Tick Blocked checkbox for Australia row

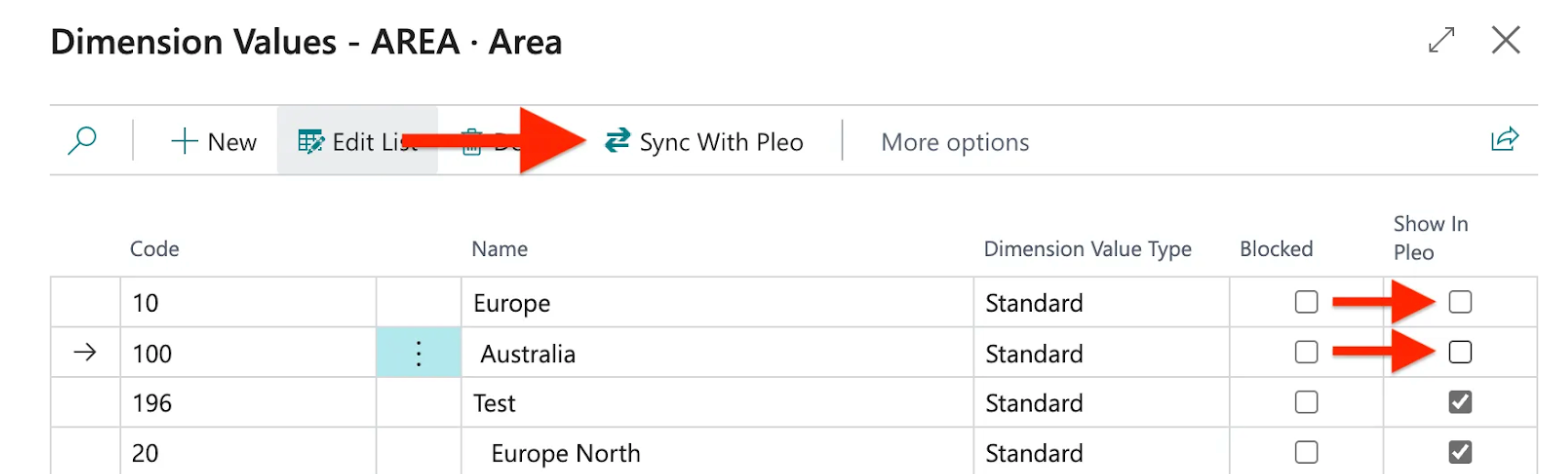[1306, 352]
